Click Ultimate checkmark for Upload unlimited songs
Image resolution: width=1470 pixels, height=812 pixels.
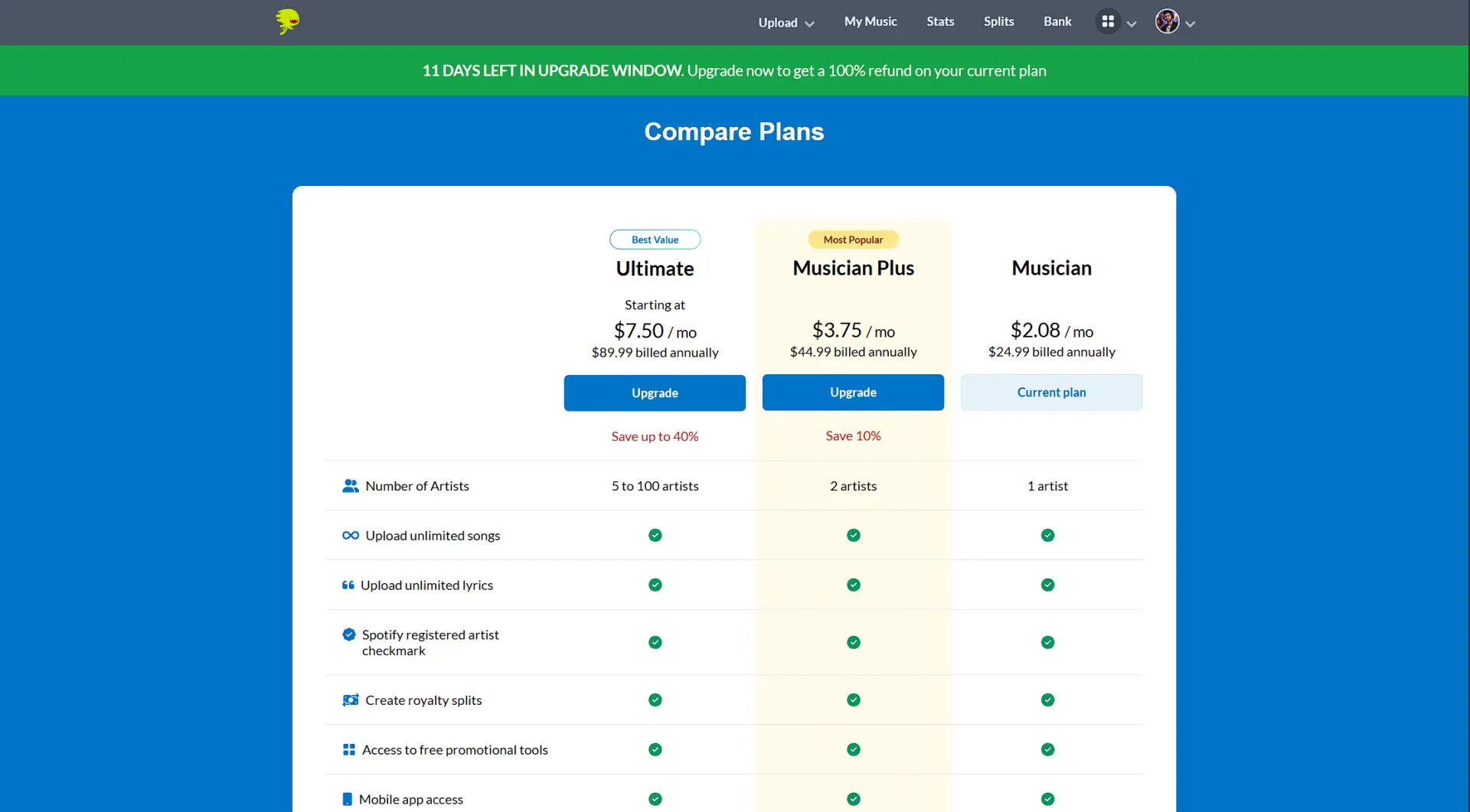[x=655, y=536]
